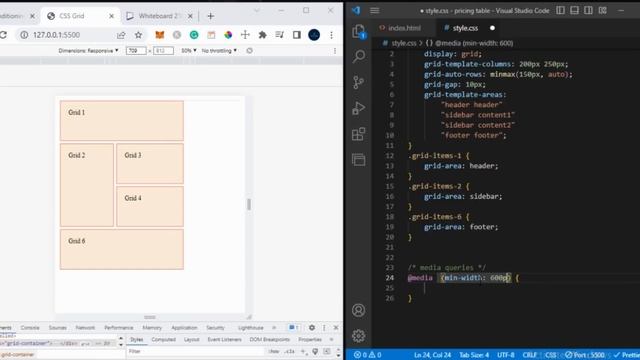Click Ln 24, Col 24 in status bar
The height and width of the screenshot is (360, 640).
coord(432,355)
